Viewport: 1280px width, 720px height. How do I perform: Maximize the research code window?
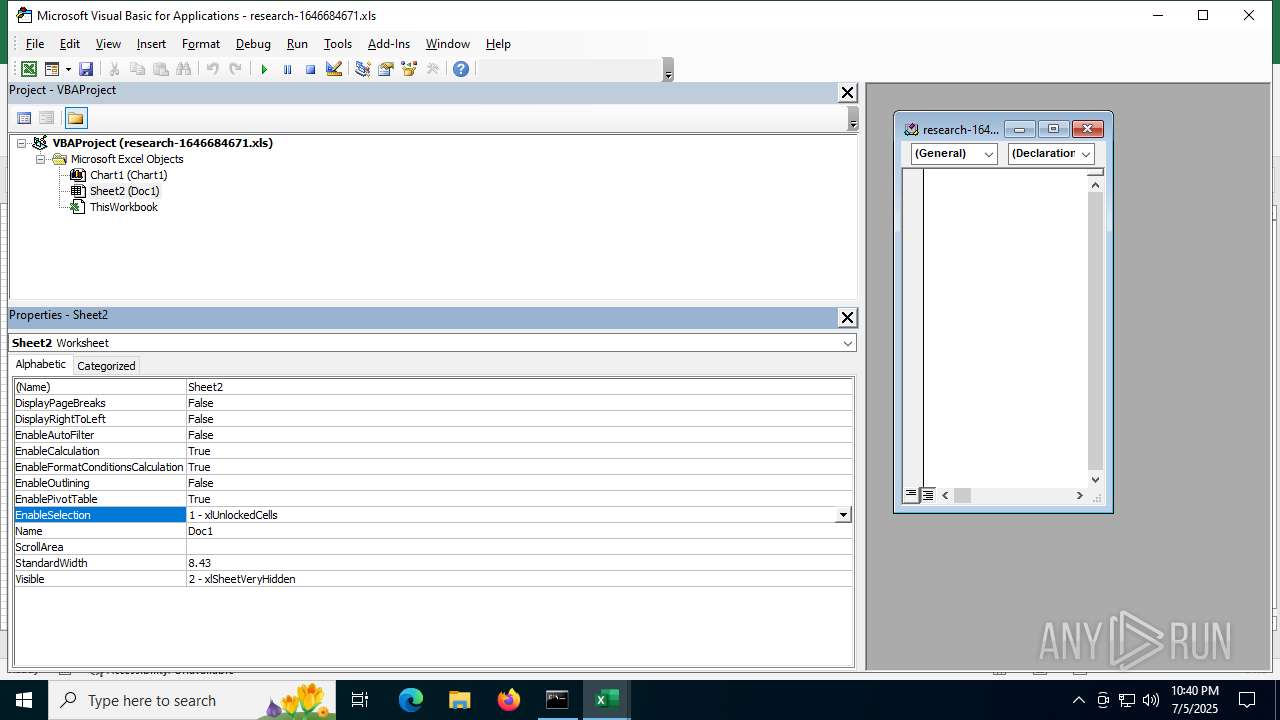coord(1053,129)
